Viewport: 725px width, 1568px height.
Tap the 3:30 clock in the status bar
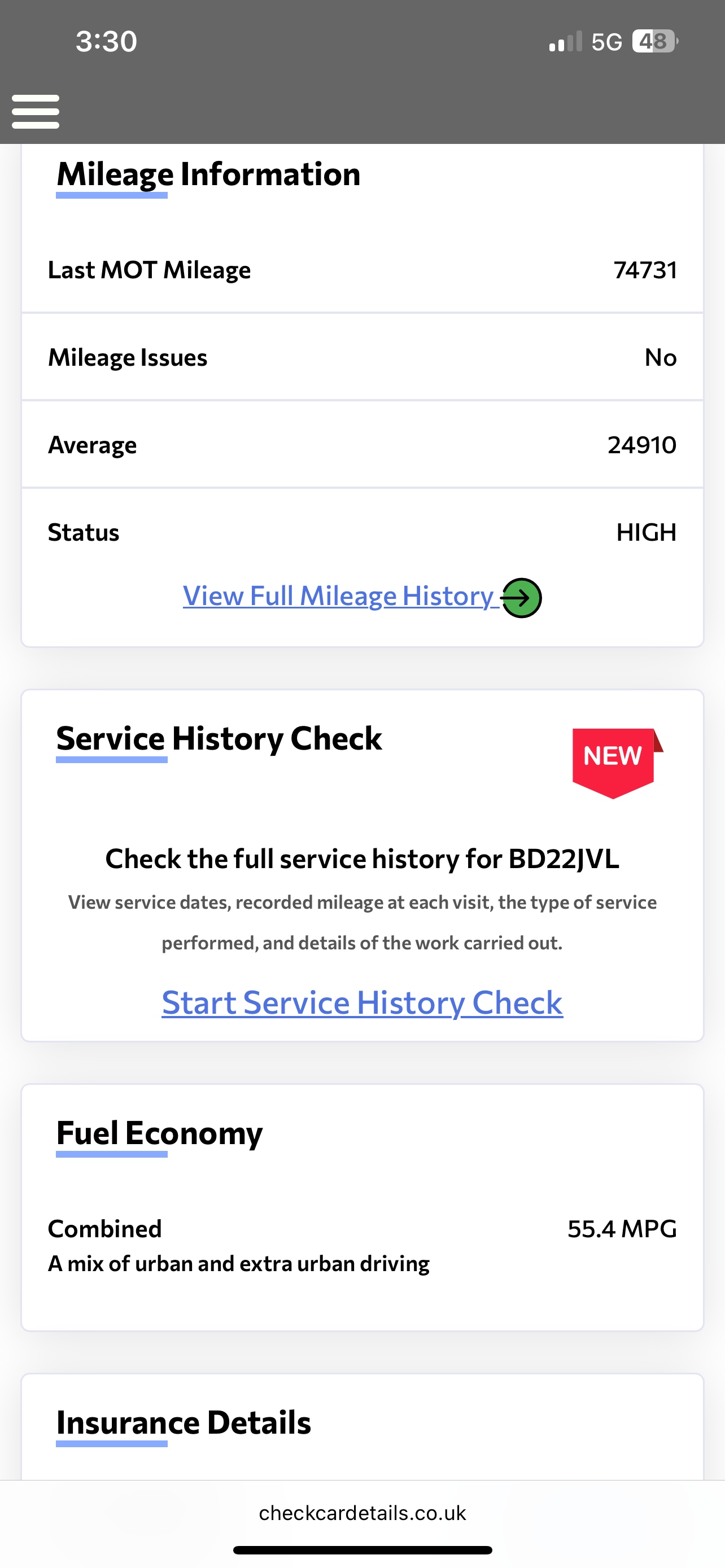pyautogui.click(x=107, y=41)
